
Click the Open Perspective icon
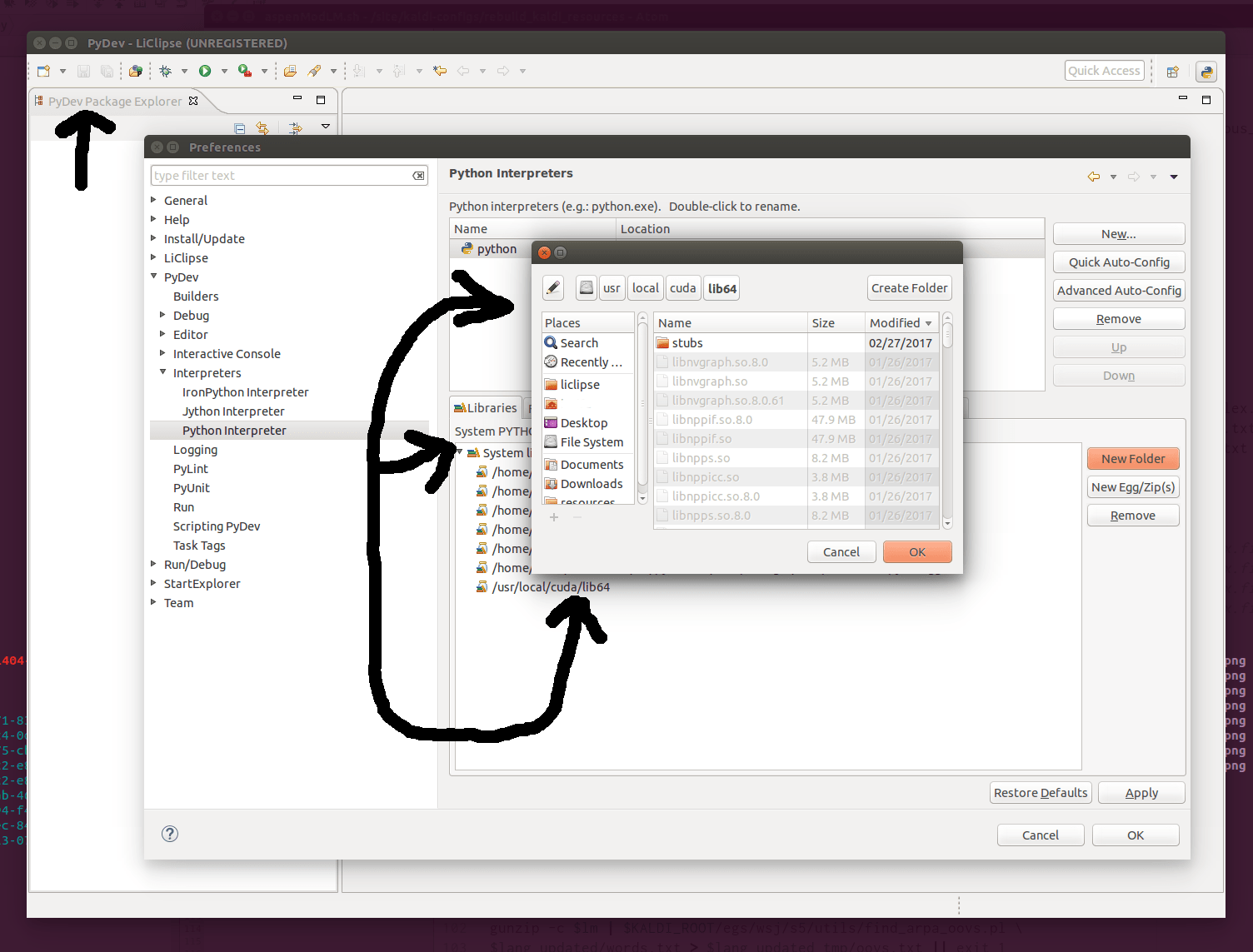click(x=1173, y=72)
